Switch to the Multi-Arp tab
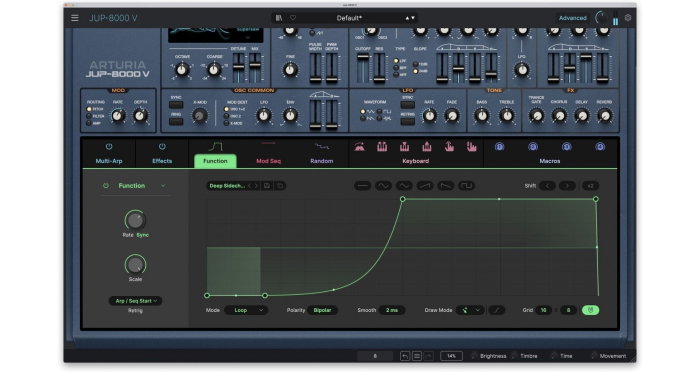 coord(109,161)
